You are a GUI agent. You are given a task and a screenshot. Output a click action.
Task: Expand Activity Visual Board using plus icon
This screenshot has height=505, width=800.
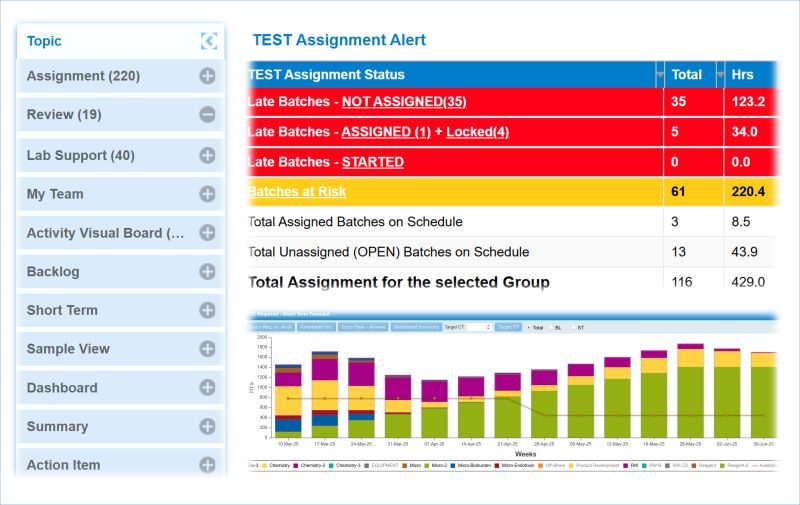207,233
